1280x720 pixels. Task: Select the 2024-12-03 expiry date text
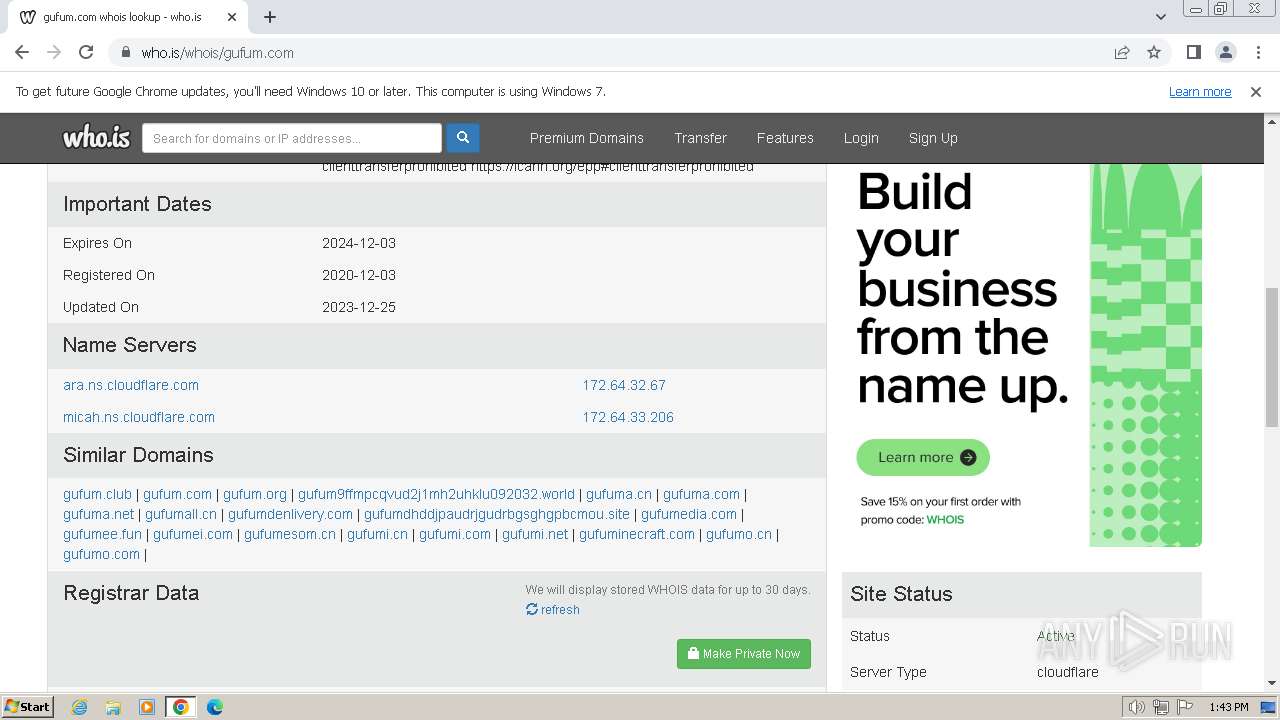pyautogui.click(x=359, y=243)
